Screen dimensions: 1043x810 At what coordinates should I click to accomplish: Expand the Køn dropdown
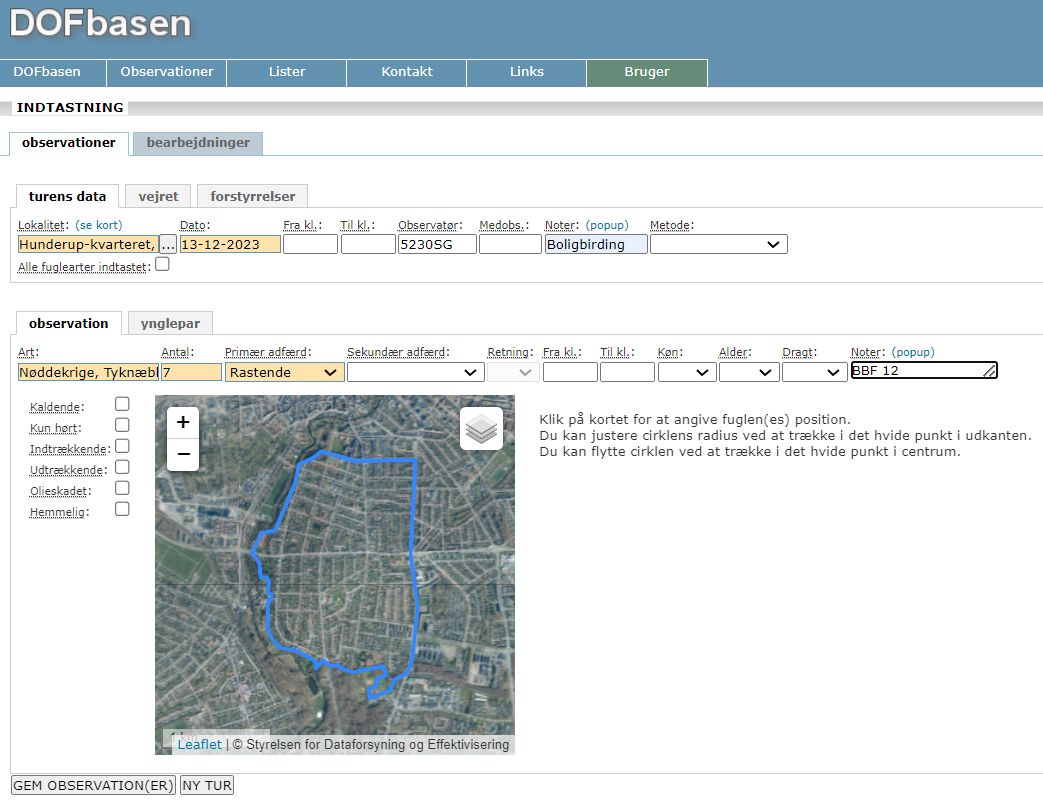[686, 372]
